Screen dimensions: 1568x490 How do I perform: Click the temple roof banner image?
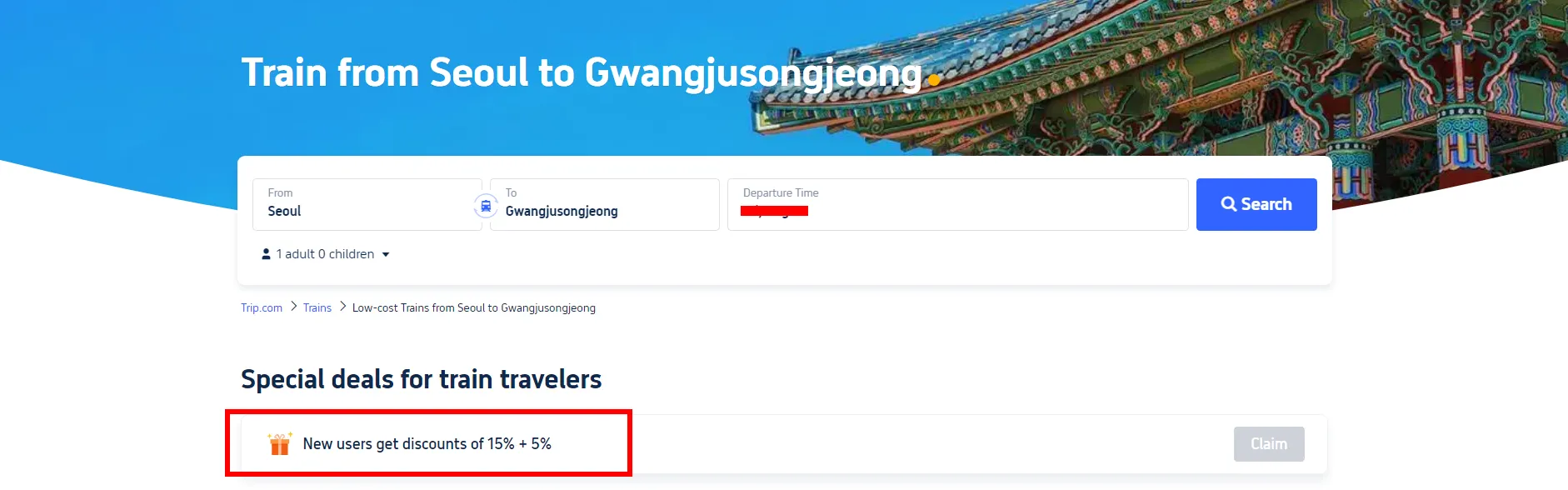click(1250, 83)
